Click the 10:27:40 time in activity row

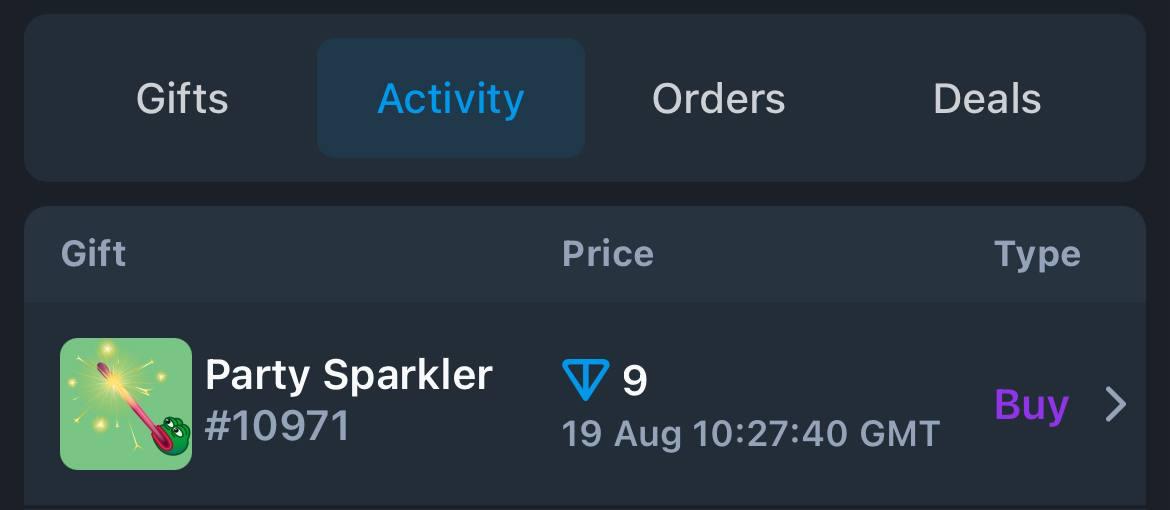click(x=771, y=435)
